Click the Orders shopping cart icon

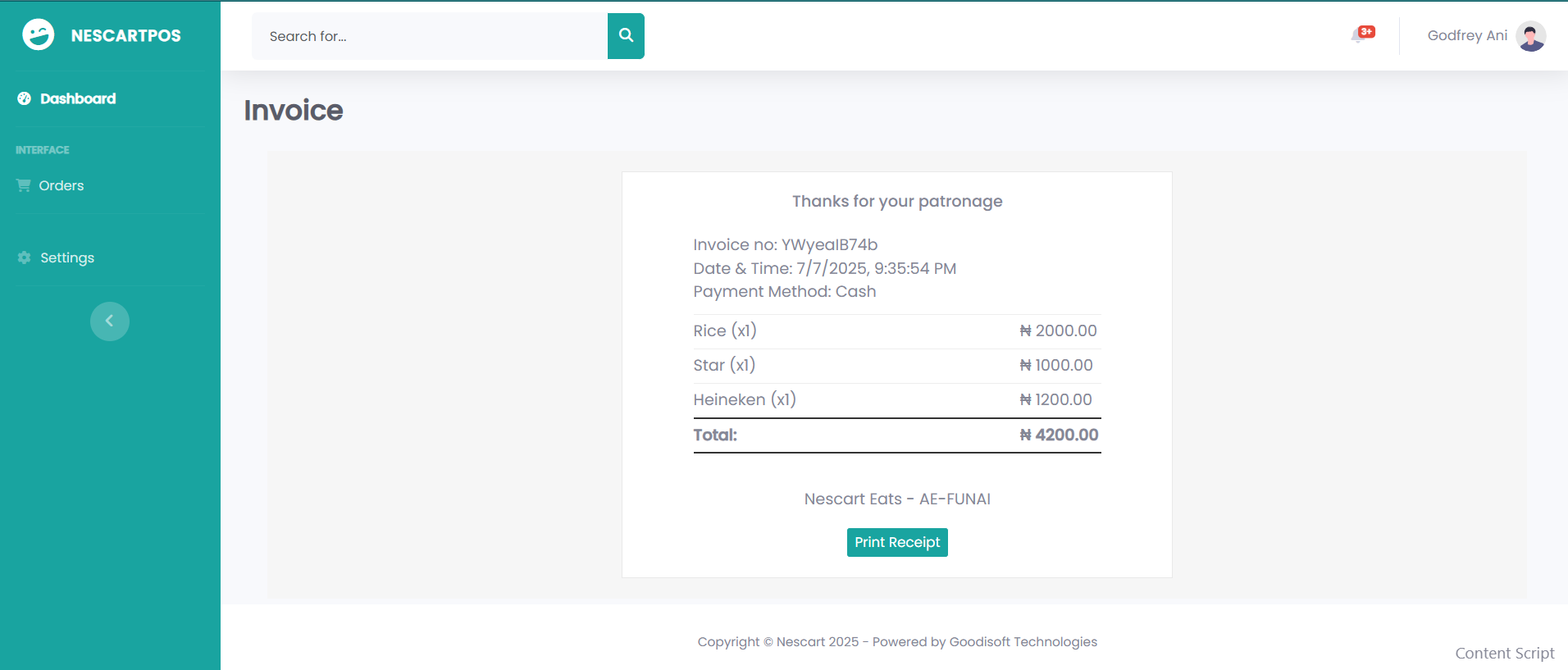[x=24, y=185]
